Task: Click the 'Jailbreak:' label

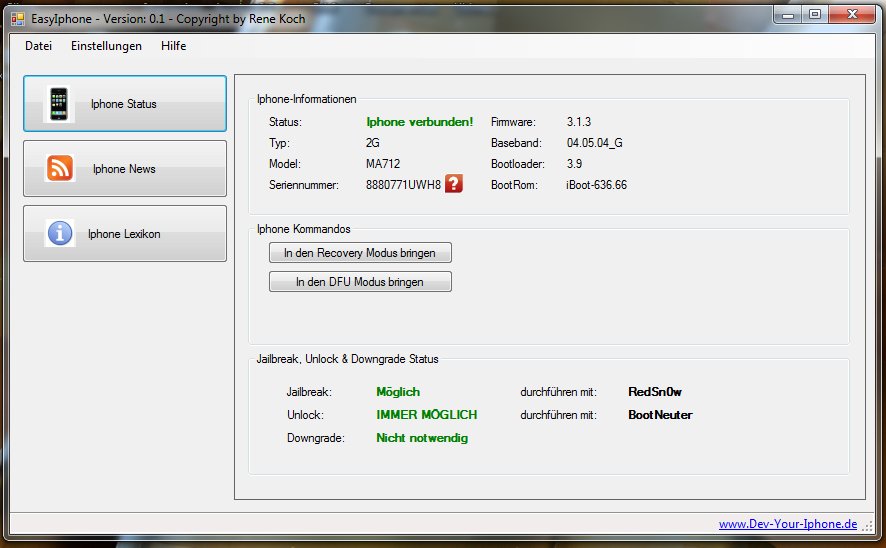Action: (x=309, y=392)
